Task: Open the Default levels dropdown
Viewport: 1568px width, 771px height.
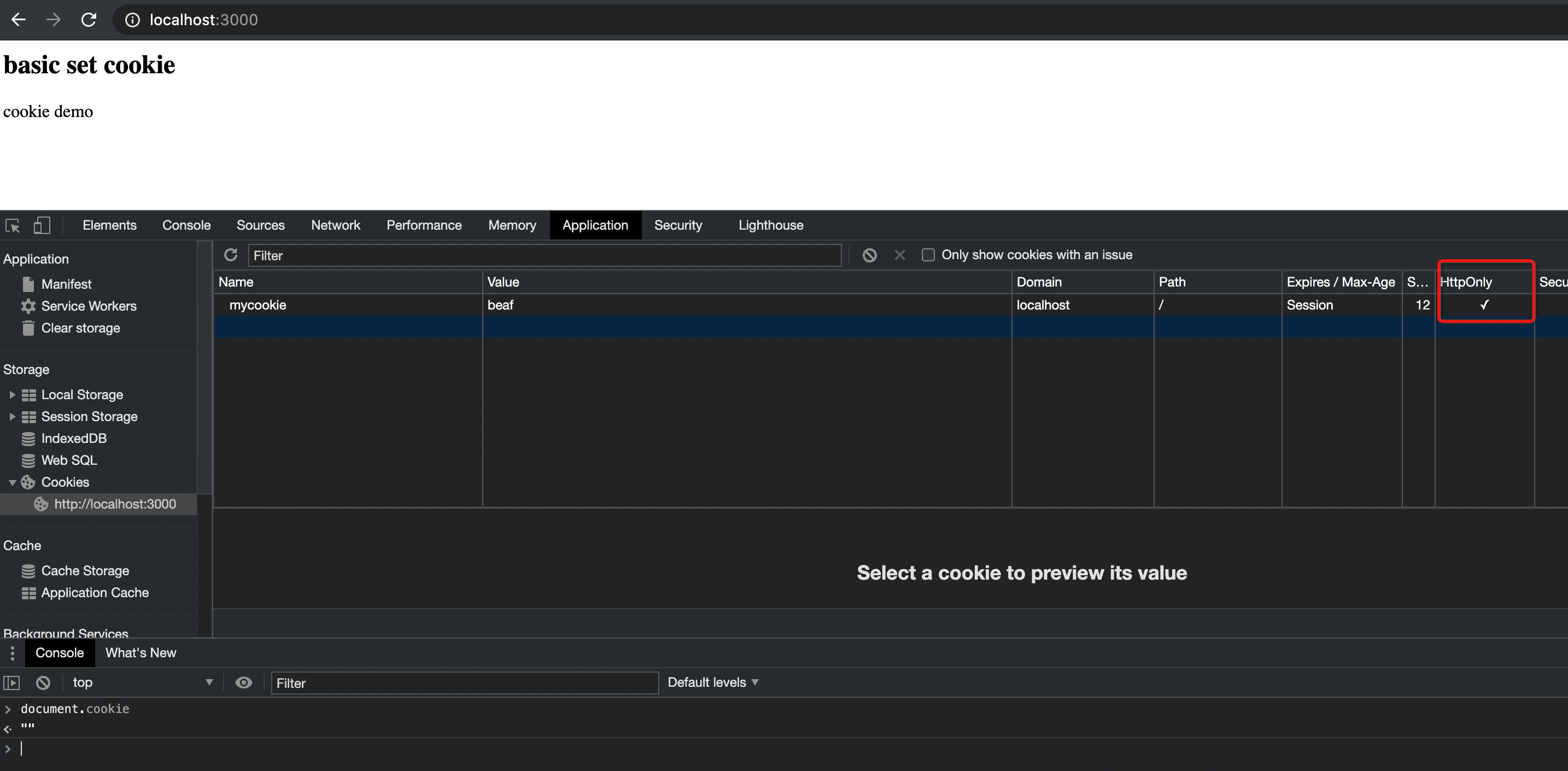Action: pos(713,683)
